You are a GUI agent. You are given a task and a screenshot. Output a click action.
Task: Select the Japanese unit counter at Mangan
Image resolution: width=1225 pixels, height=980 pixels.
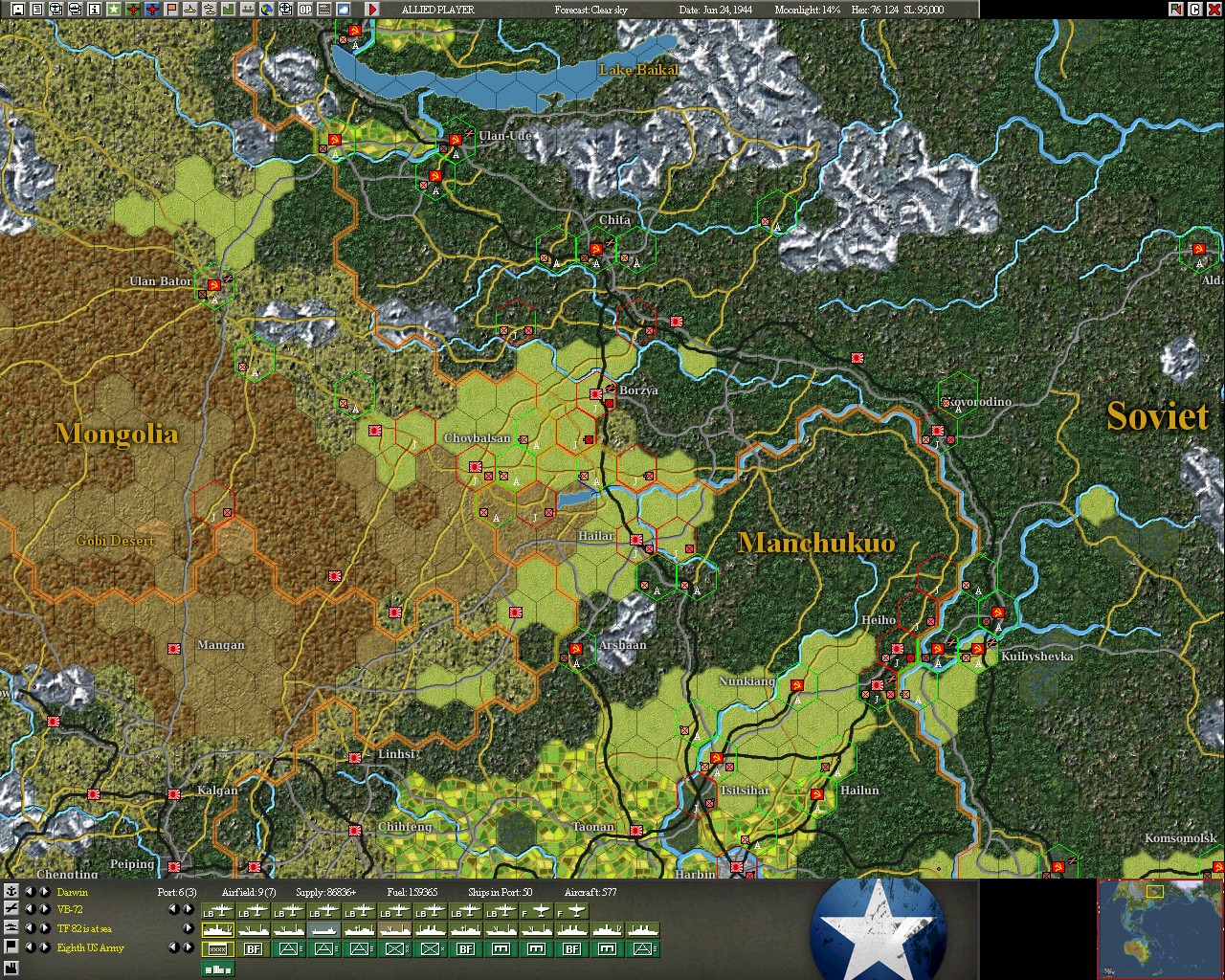174,649
